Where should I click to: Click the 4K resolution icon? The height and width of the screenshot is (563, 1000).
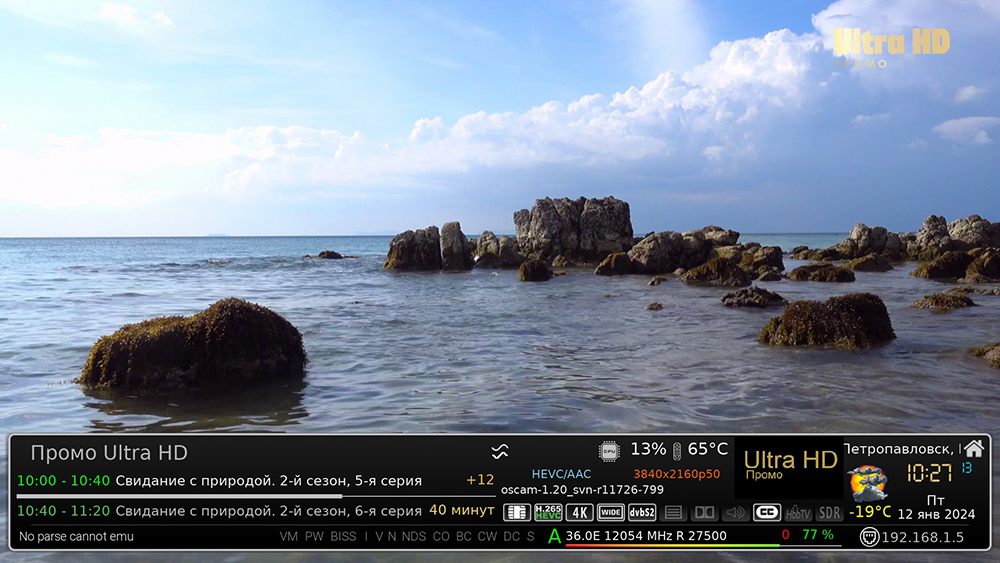click(x=579, y=513)
